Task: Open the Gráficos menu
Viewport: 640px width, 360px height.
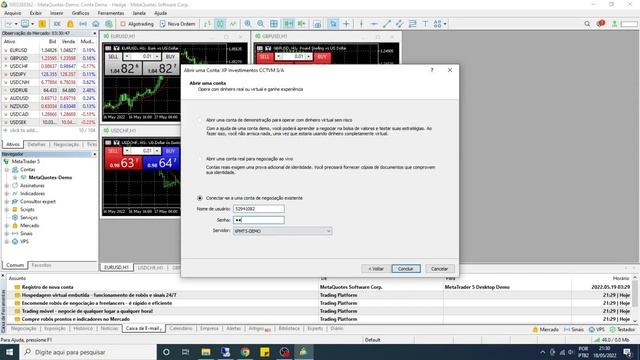Action: (80, 13)
